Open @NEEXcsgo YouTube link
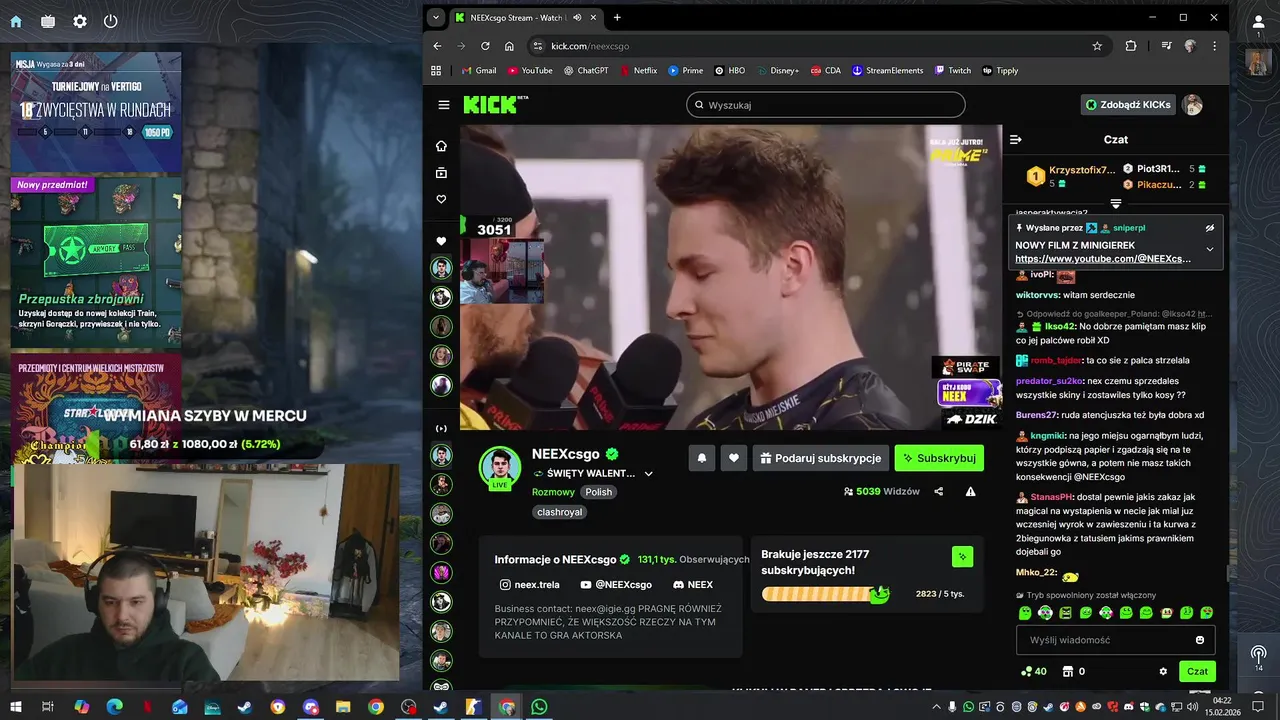The height and width of the screenshot is (720, 1280). (x=616, y=585)
